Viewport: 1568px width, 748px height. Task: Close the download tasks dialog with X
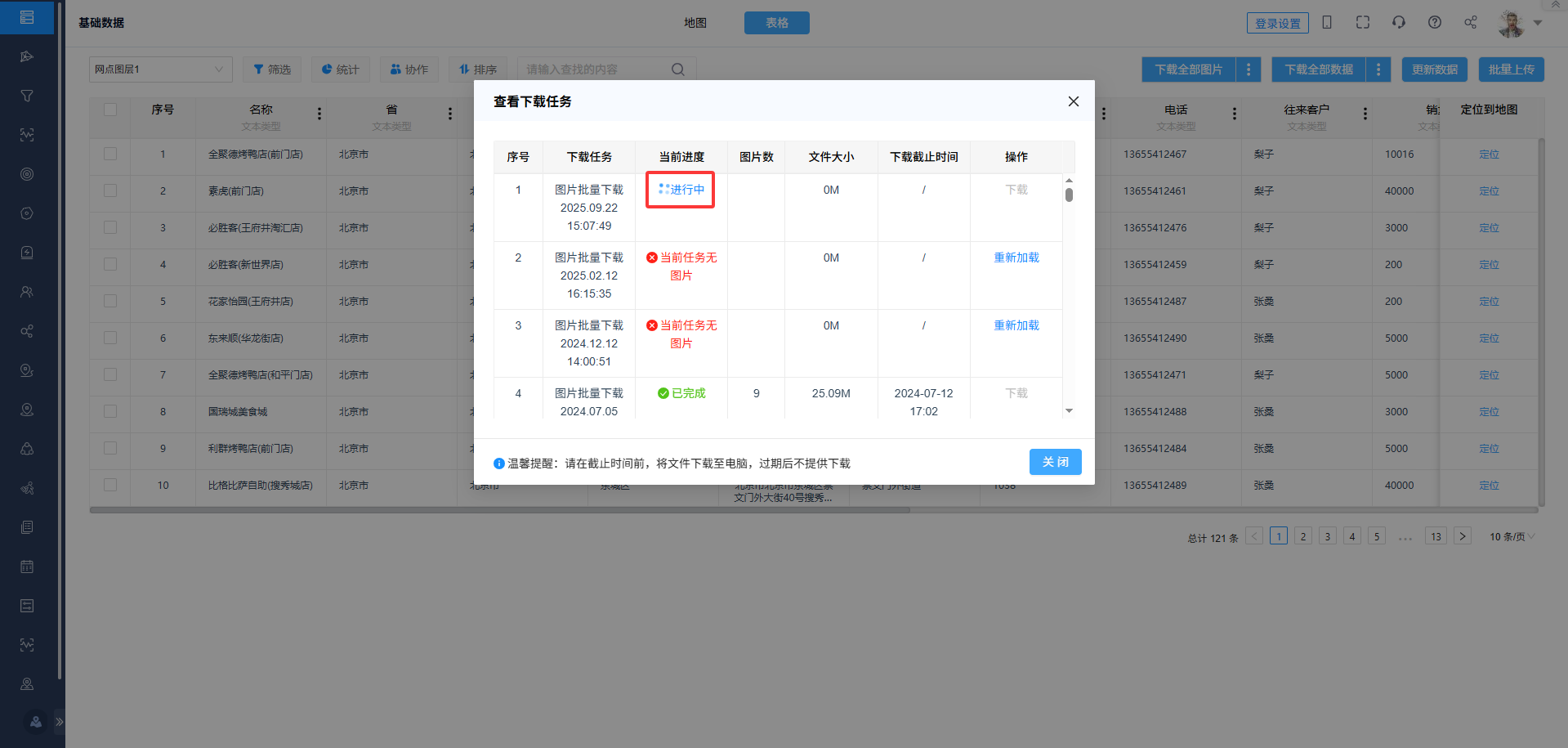(1073, 101)
